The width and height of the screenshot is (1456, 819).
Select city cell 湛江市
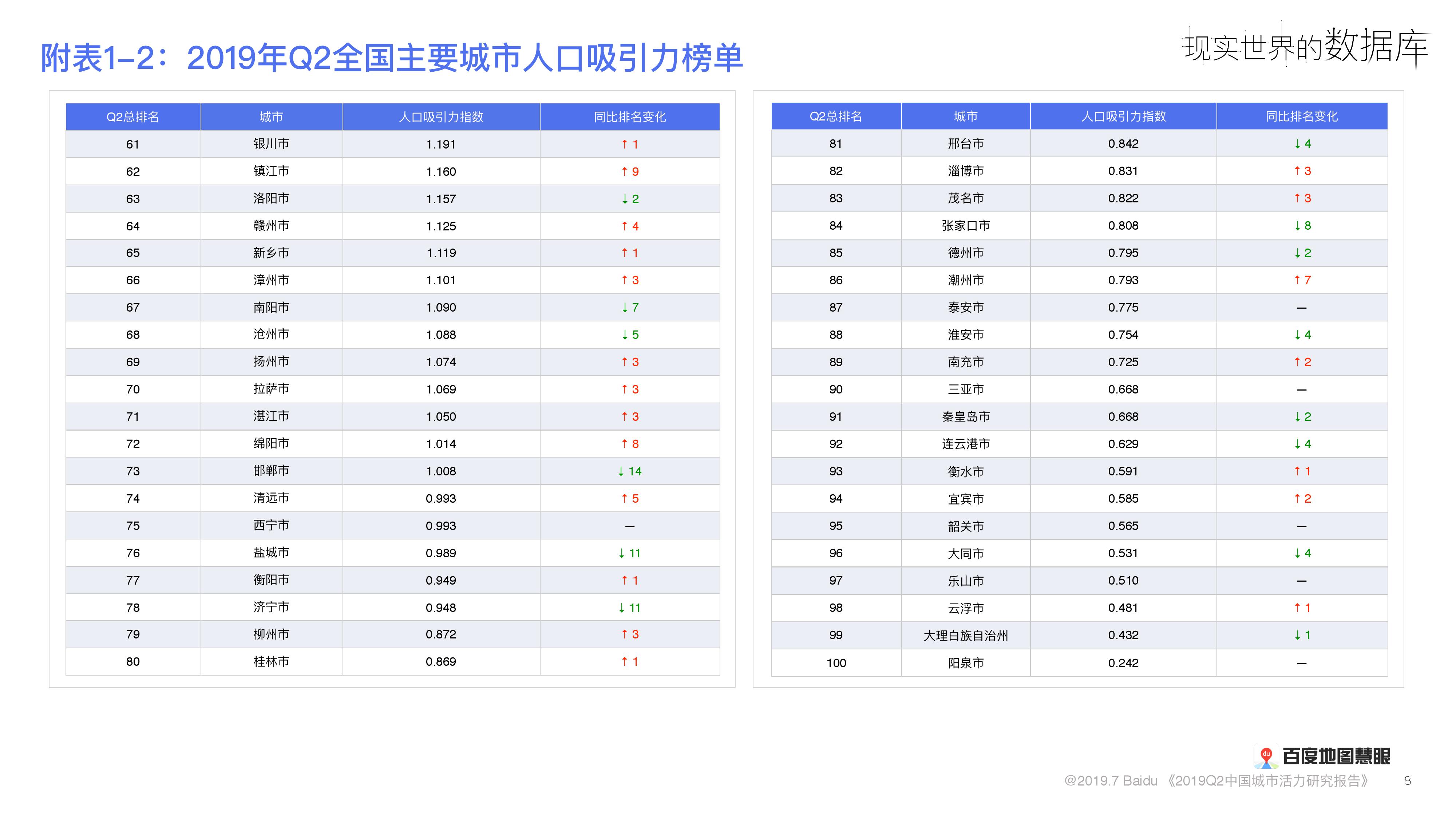pos(271,416)
